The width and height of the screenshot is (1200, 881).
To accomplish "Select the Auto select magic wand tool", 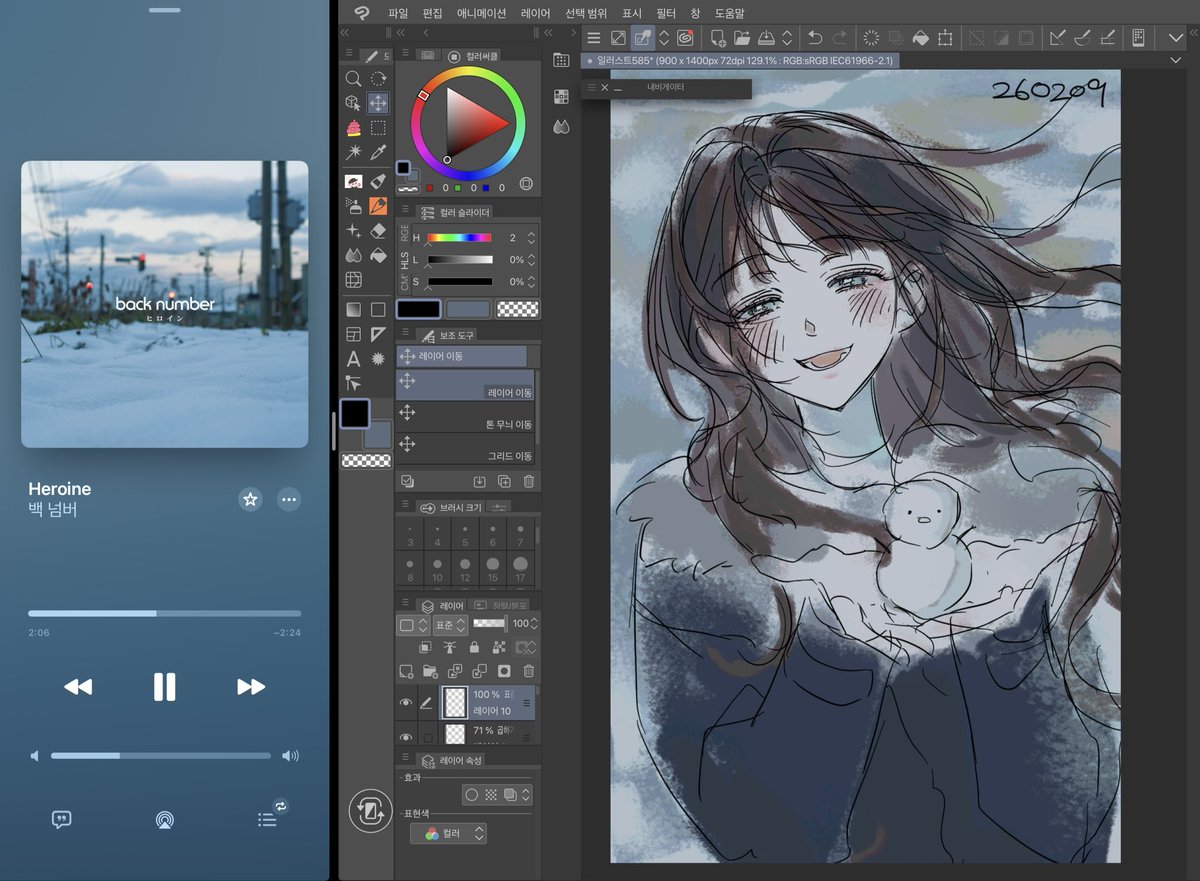I will (353, 153).
